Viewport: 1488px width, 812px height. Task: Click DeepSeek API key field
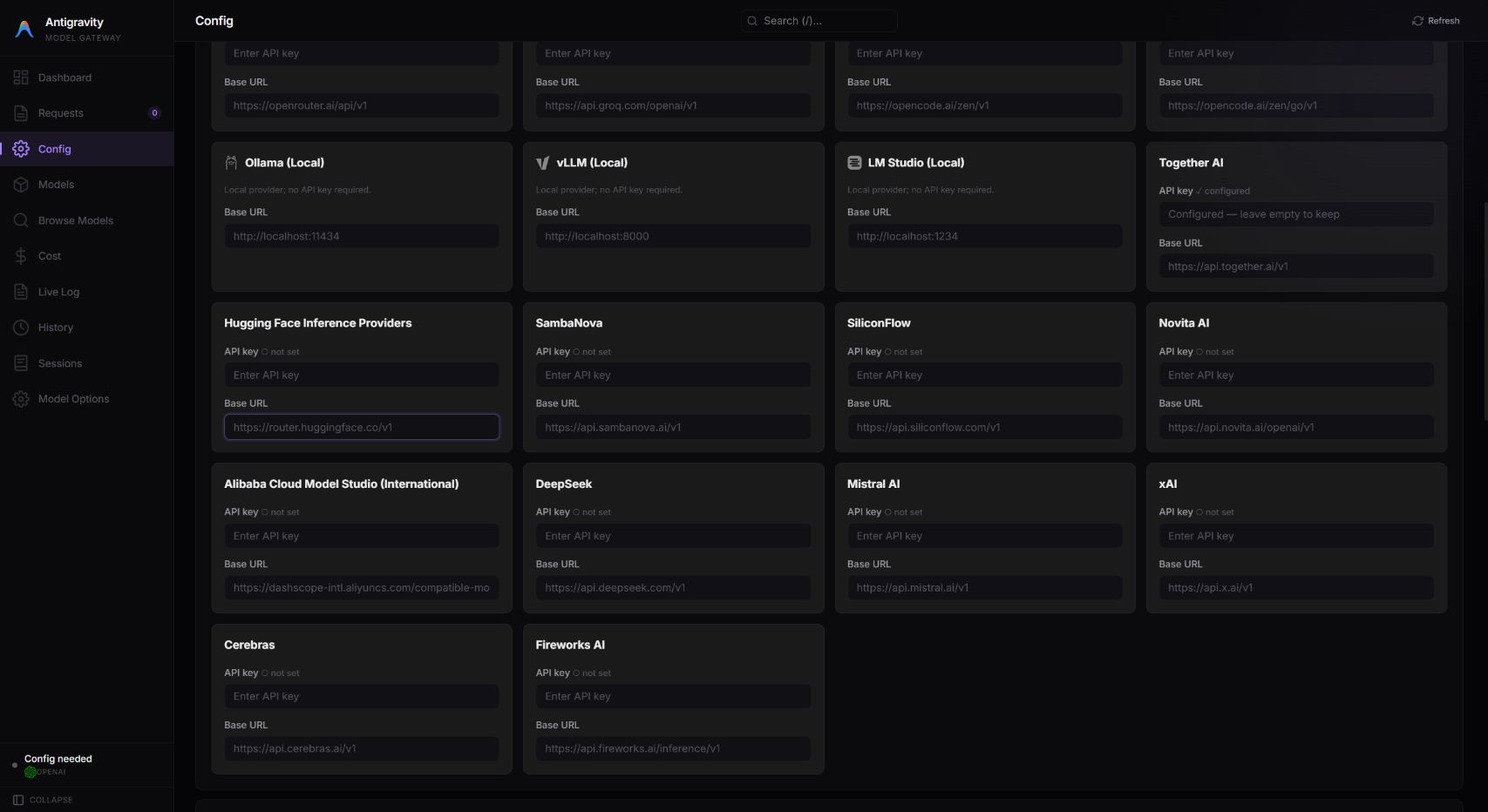(673, 536)
